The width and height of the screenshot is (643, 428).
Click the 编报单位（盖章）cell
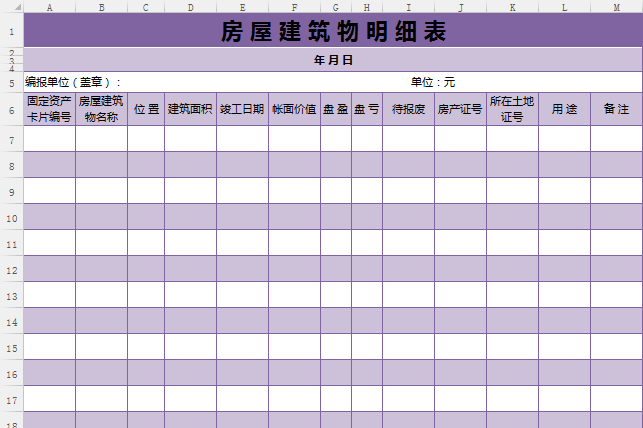point(73,82)
